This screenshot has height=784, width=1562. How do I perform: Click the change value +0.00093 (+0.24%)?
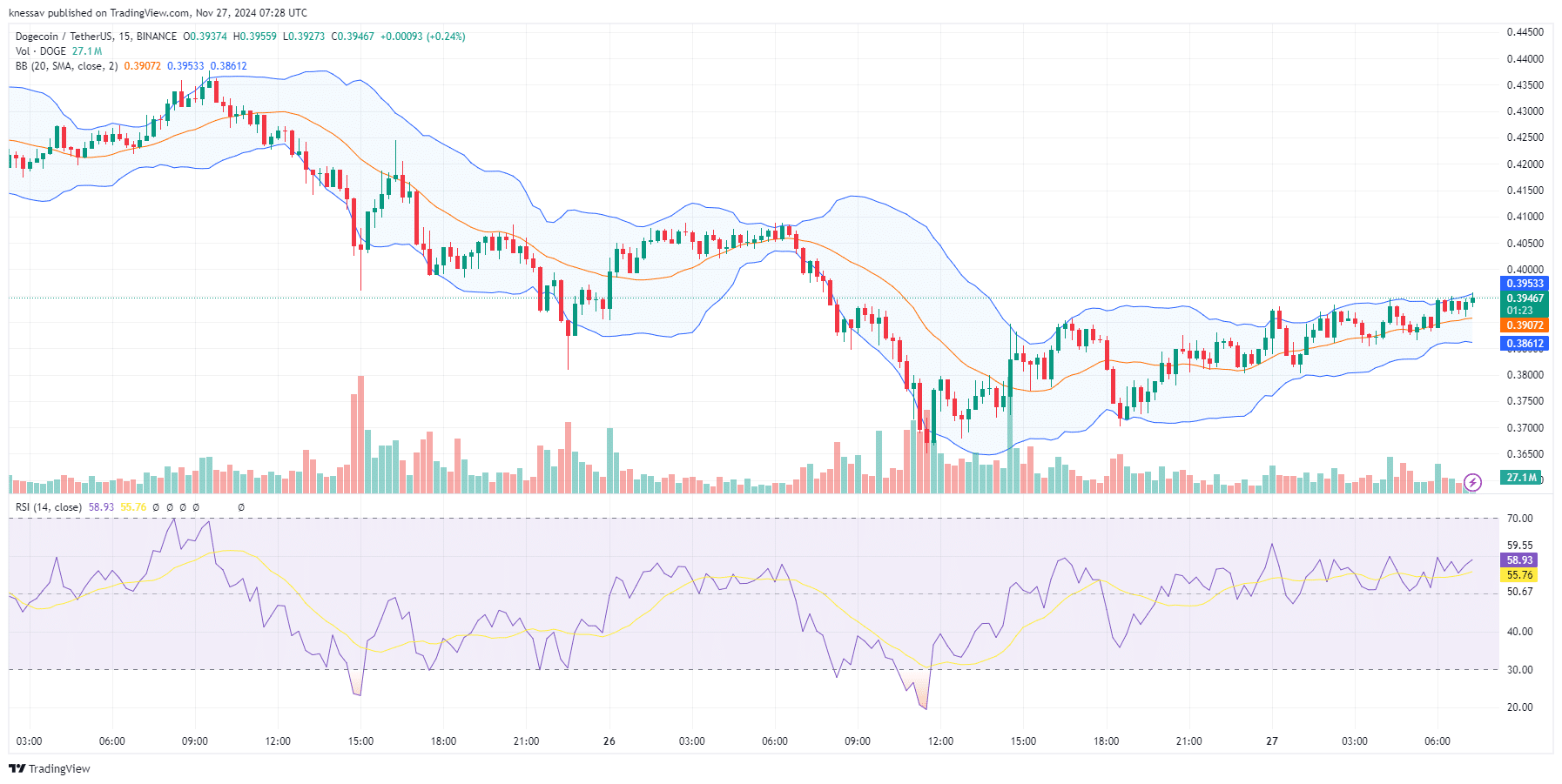[x=423, y=37]
